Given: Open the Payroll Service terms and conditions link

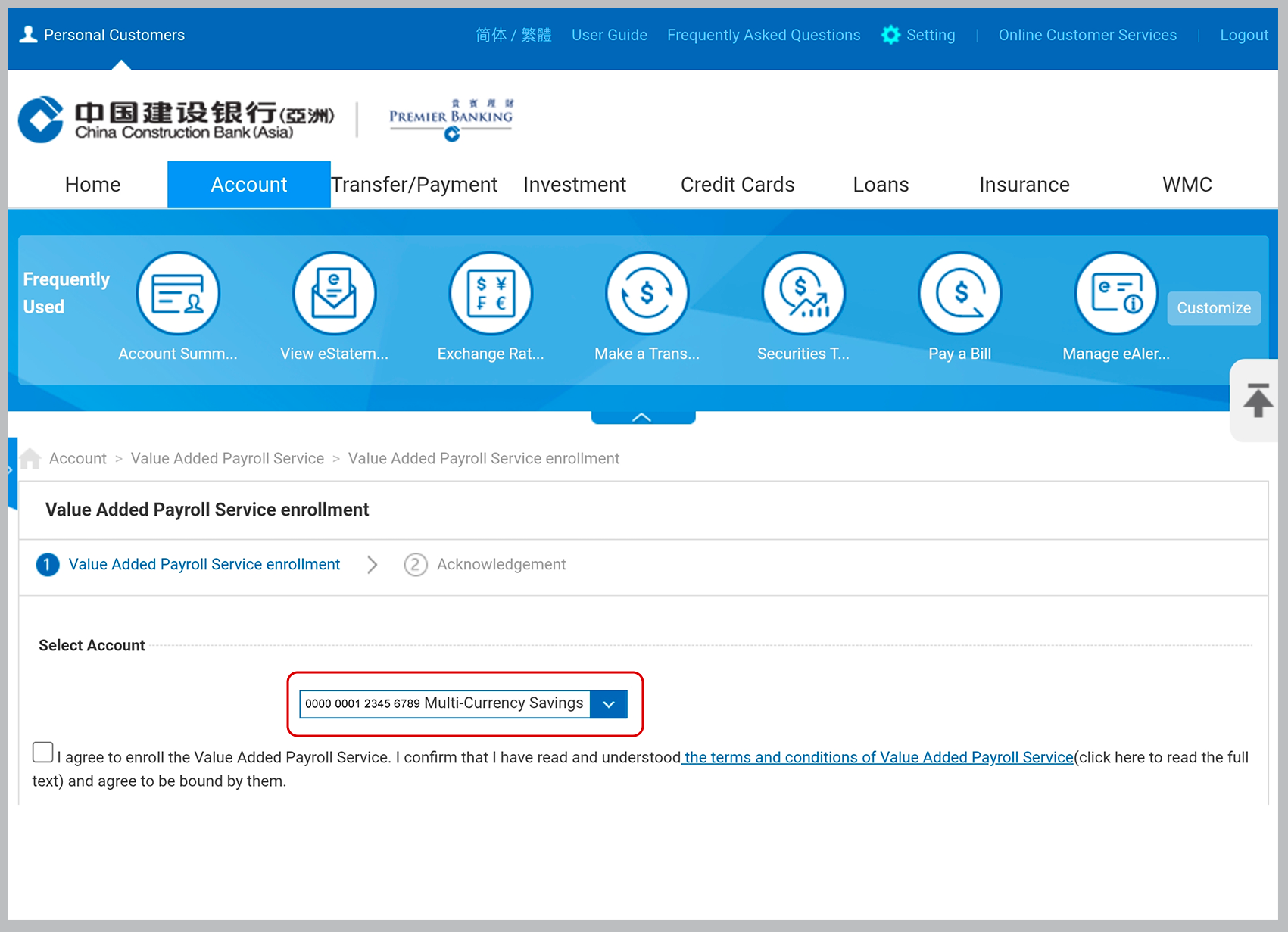Looking at the screenshot, I should (878, 757).
